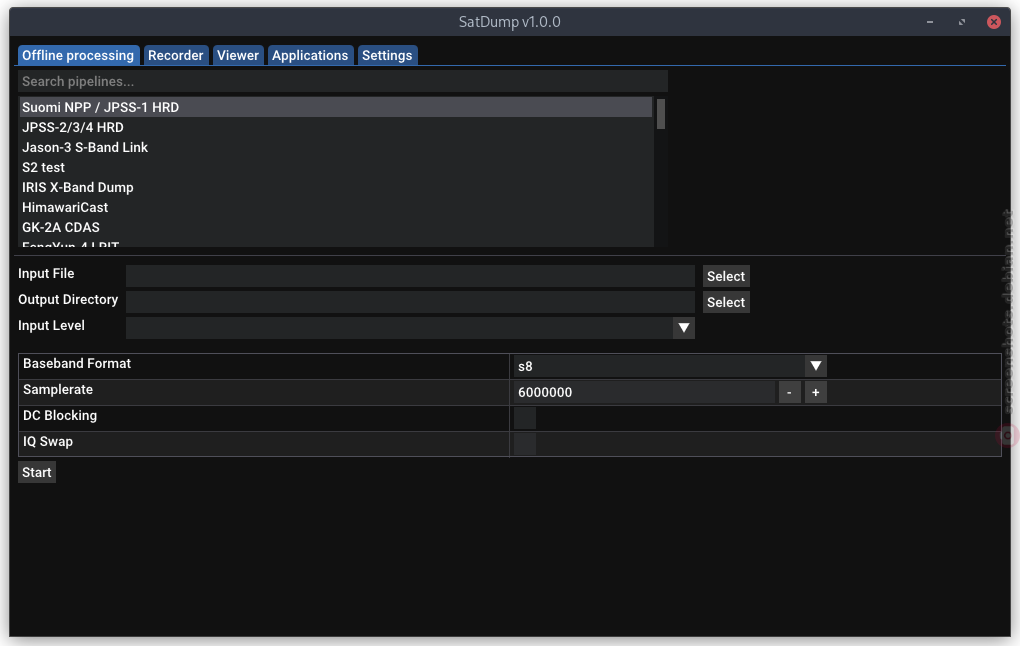
Task: Open the Baseband Format s8 combo box
Action: pos(670,366)
